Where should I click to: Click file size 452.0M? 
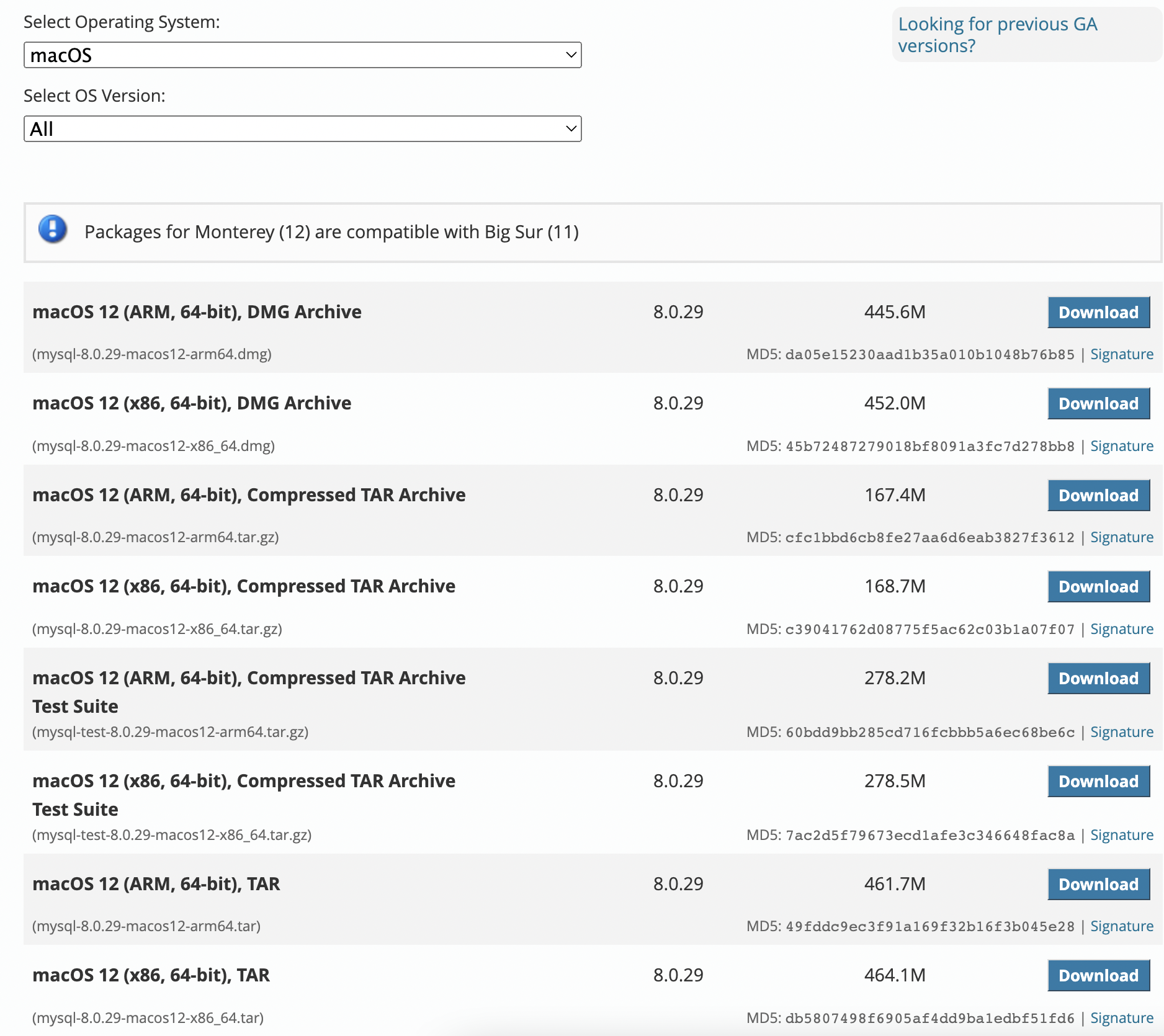pyautogui.click(x=895, y=403)
